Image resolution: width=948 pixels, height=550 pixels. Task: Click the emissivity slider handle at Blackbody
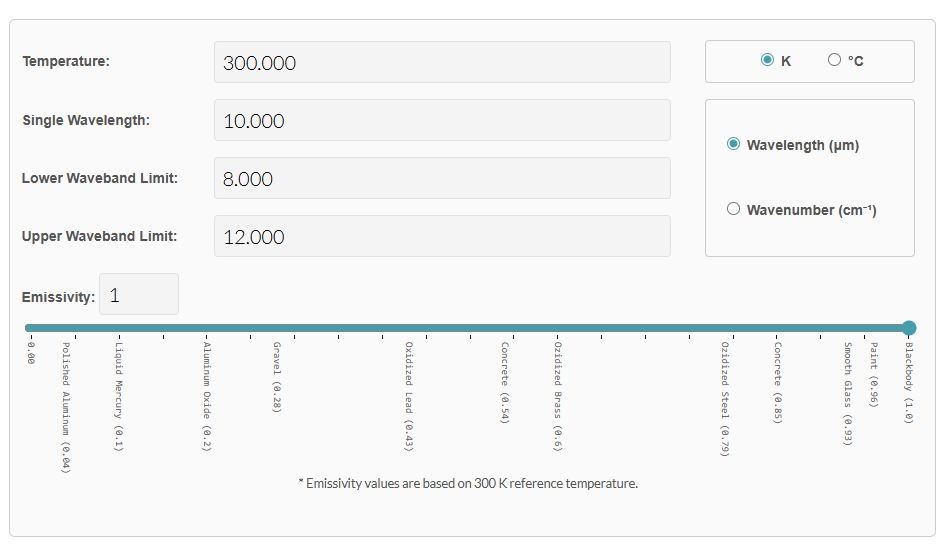pos(908,328)
